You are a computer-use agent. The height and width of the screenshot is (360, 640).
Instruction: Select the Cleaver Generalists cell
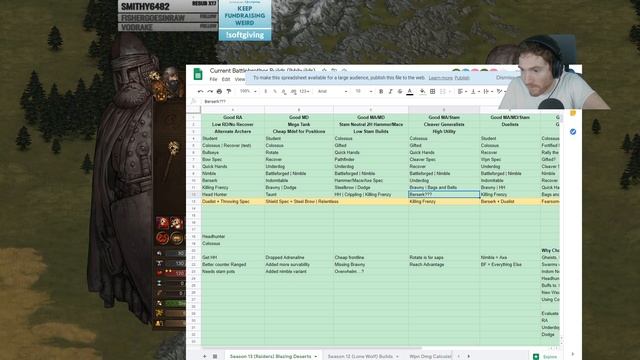point(444,124)
